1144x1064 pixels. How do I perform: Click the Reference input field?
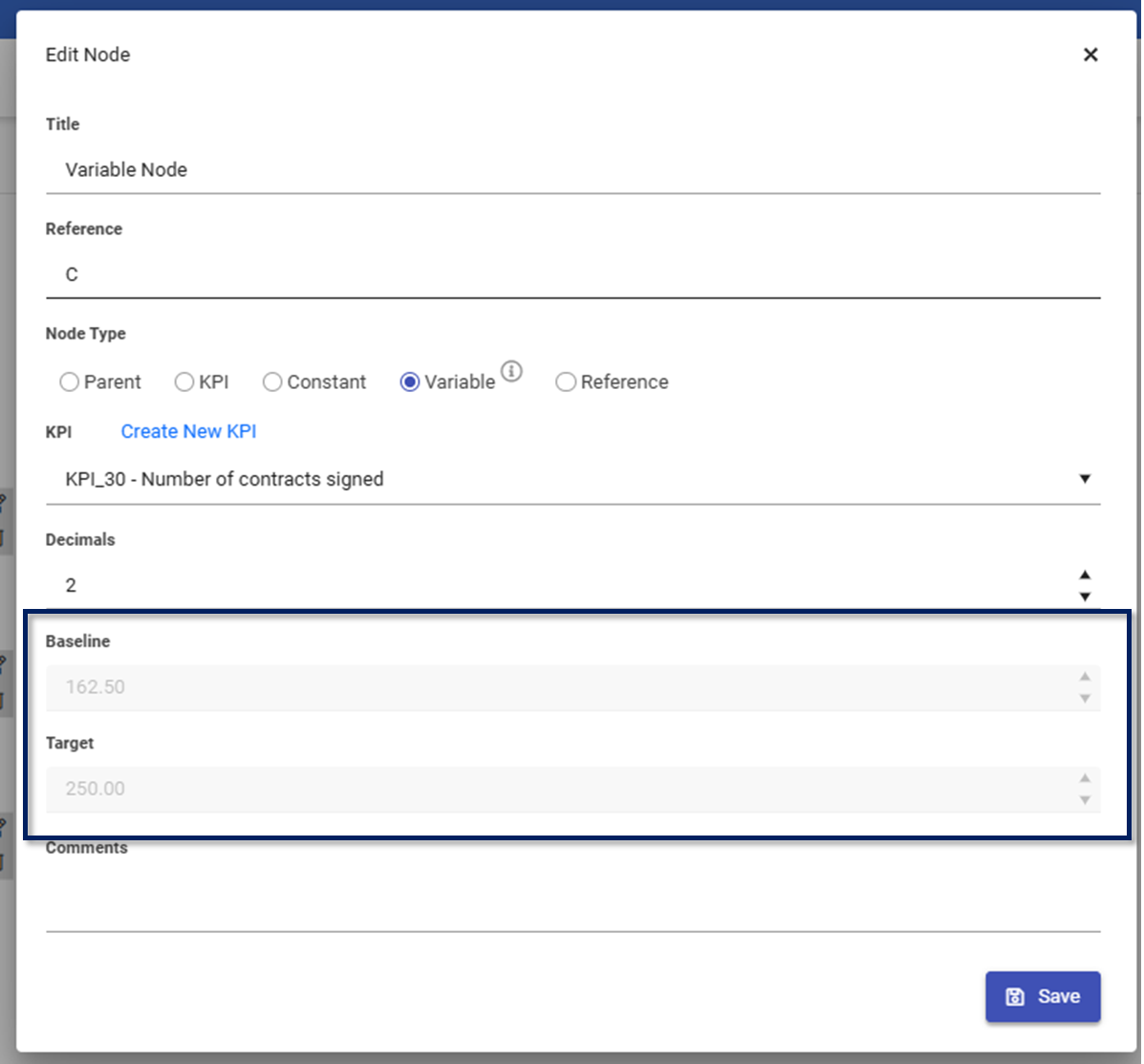(572, 275)
